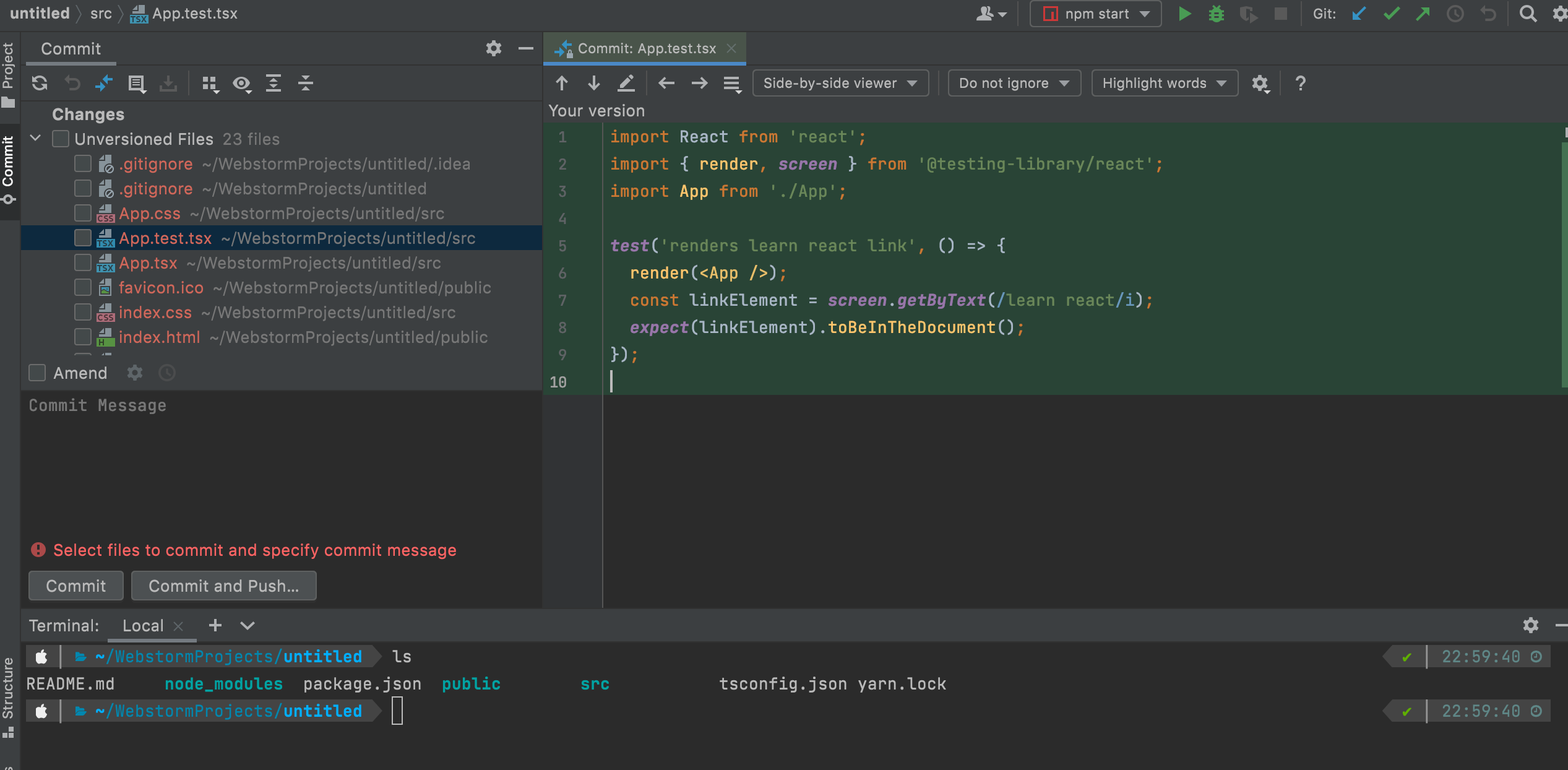Viewport: 1568px width, 770px height.
Task: Jump to next difference arrow
Action: pos(593,83)
